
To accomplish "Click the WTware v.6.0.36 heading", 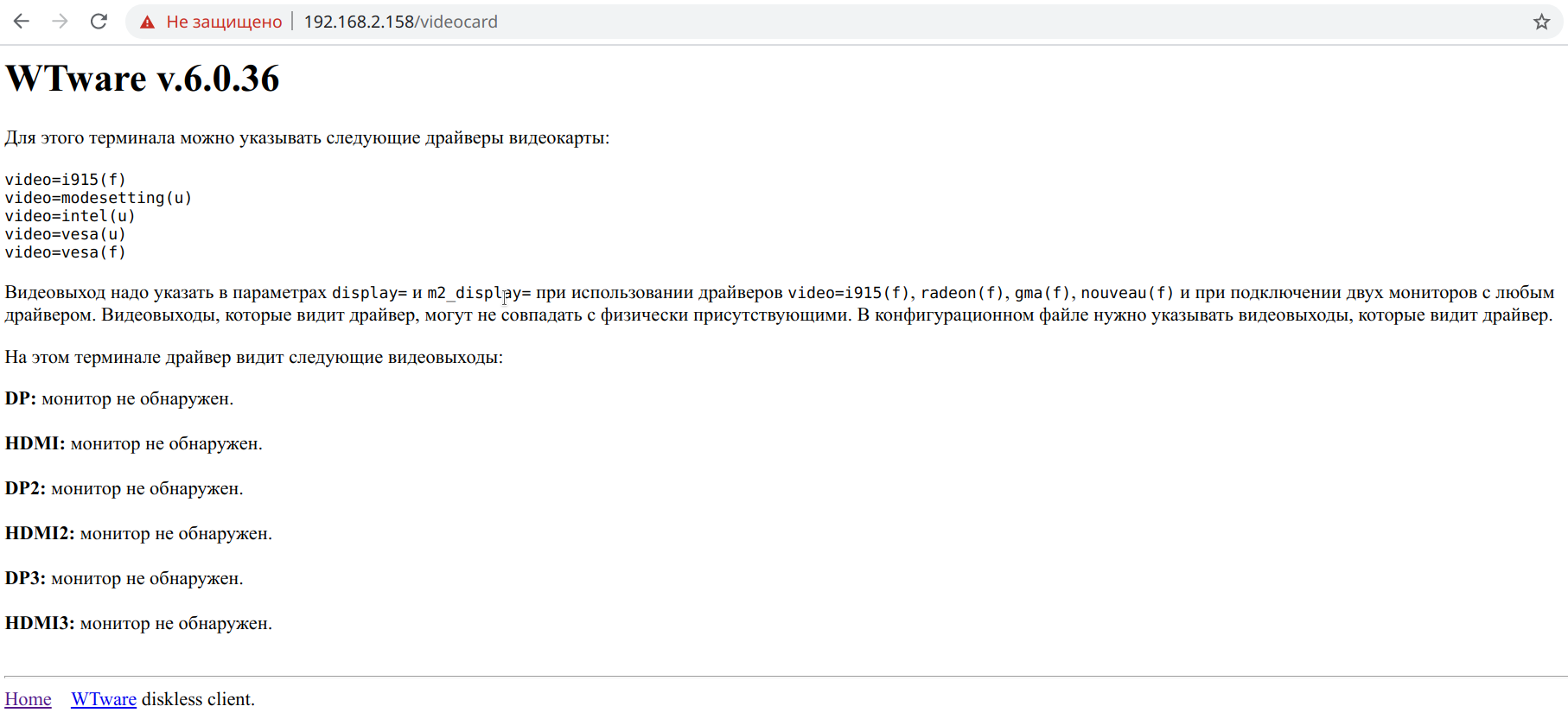I will 143,79.
